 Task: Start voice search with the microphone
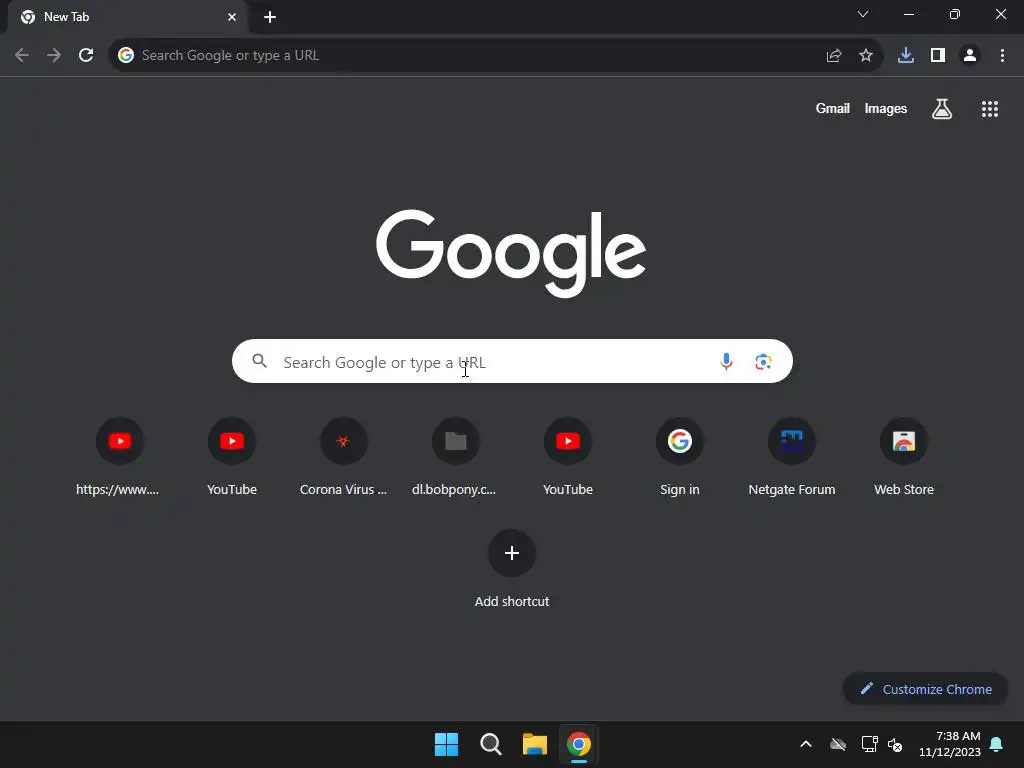[726, 361]
